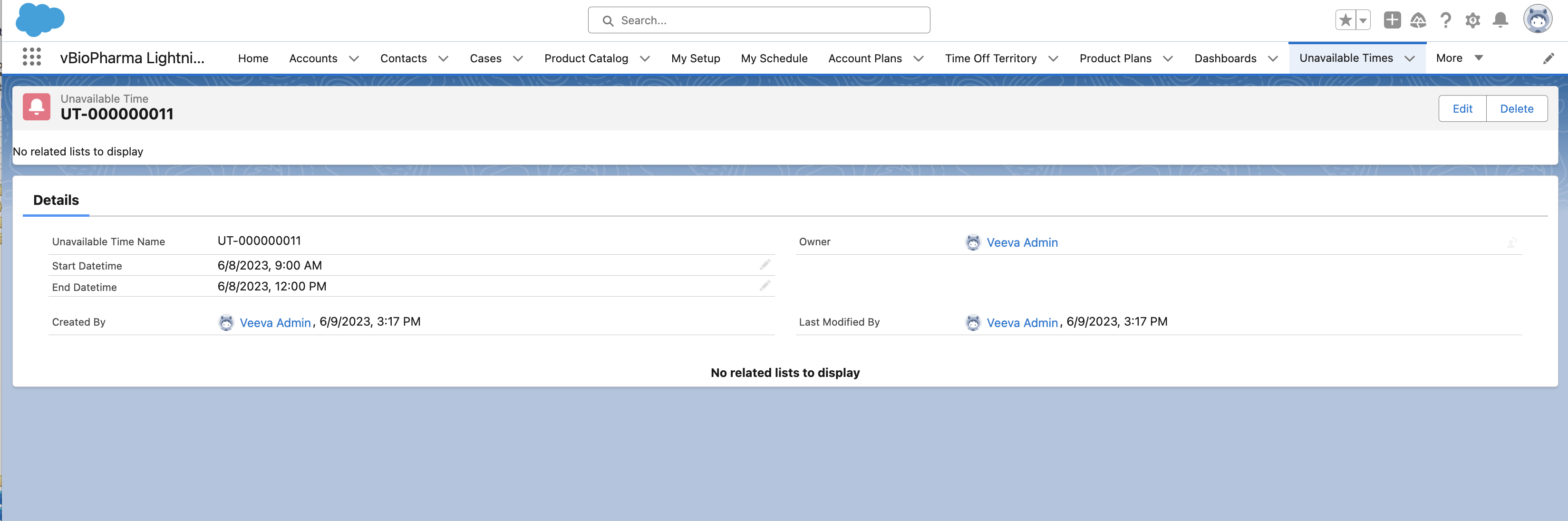Go to the My Schedule tab
The image size is (1568, 521).
(x=774, y=58)
